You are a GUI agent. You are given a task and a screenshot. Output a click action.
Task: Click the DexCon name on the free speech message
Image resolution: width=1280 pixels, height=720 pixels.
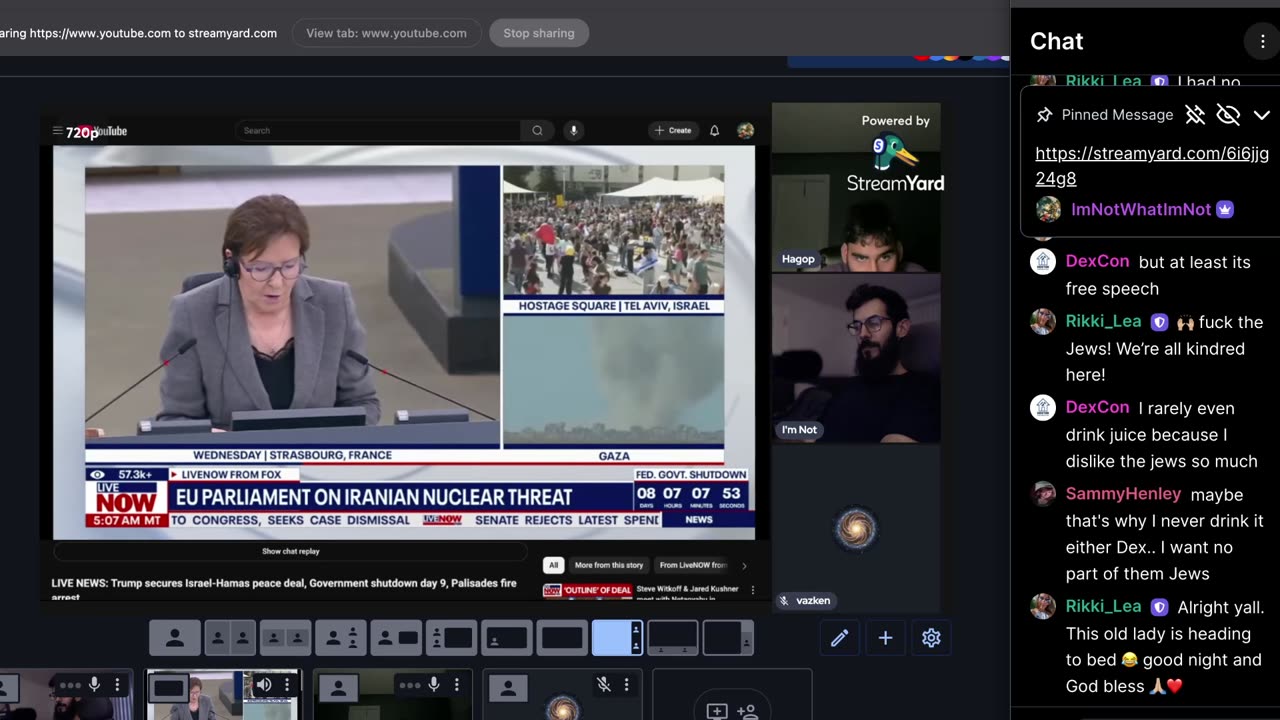click(1097, 261)
